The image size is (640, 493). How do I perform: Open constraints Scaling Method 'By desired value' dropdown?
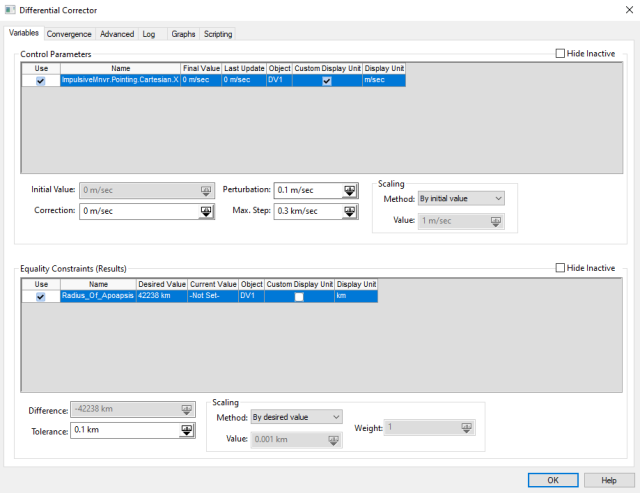click(x=295, y=416)
